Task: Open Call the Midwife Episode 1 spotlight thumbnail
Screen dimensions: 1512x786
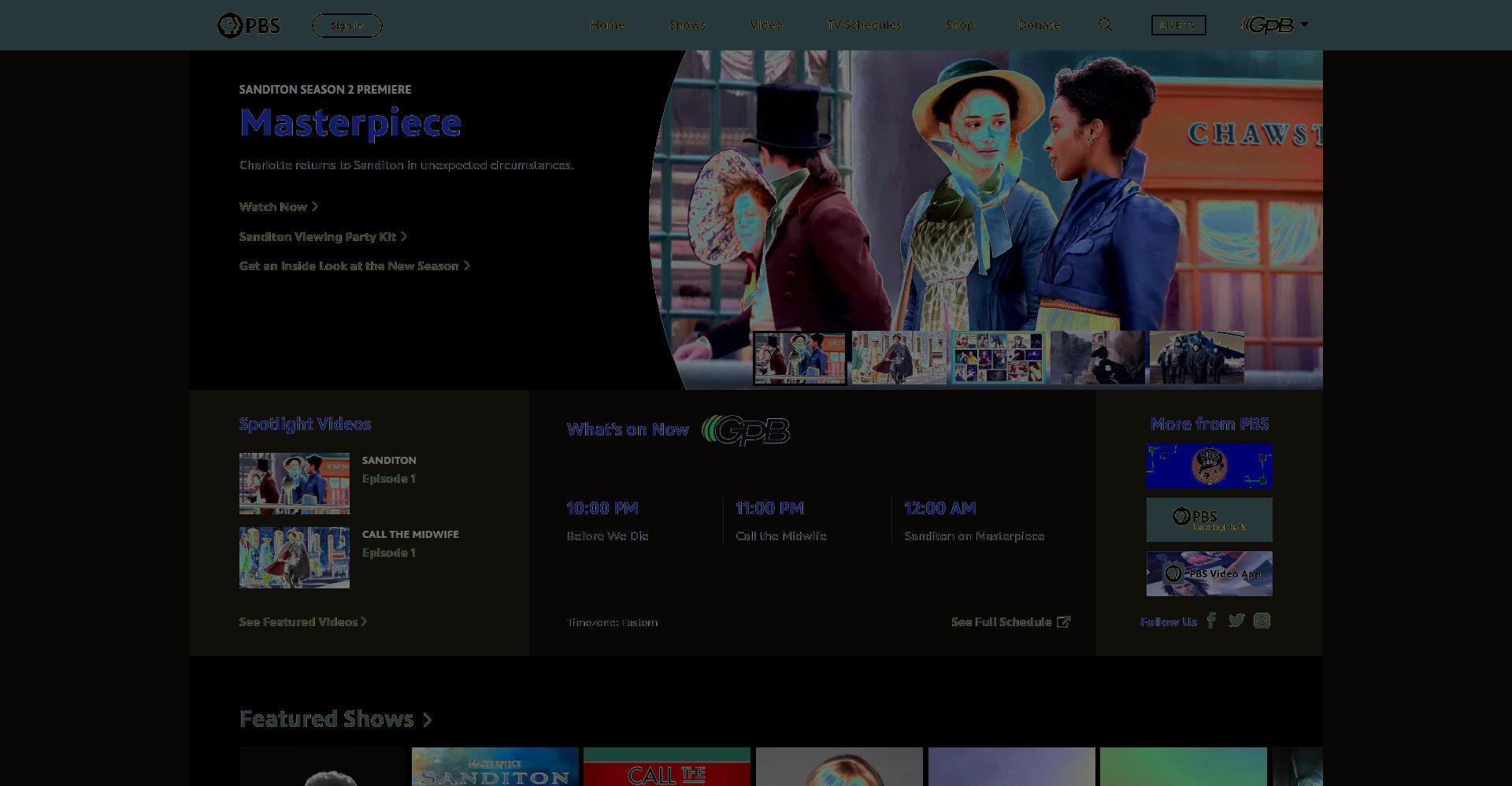Action: pos(295,558)
